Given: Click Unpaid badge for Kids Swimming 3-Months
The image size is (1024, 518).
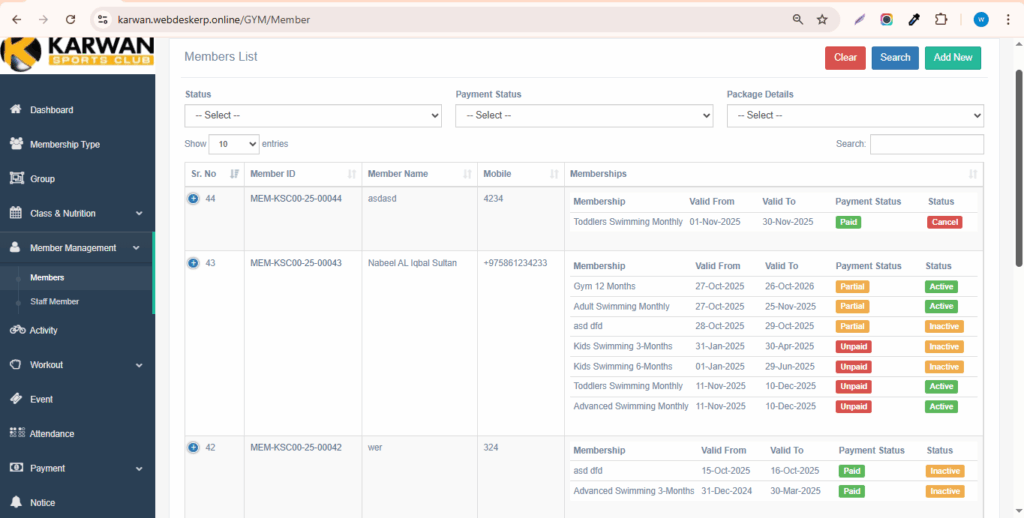Looking at the screenshot, I should 854,346.
